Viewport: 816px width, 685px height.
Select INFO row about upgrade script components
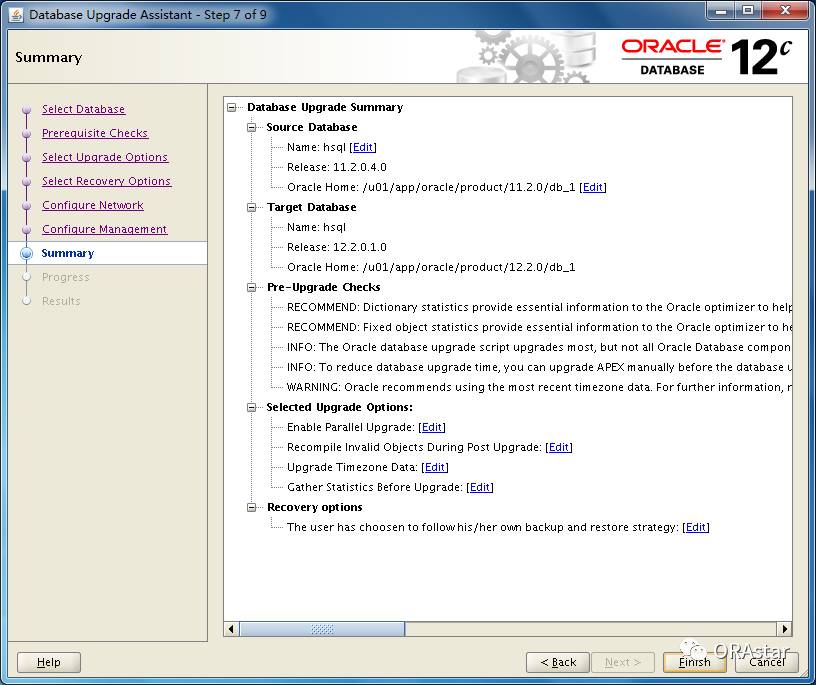[x=539, y=348]
